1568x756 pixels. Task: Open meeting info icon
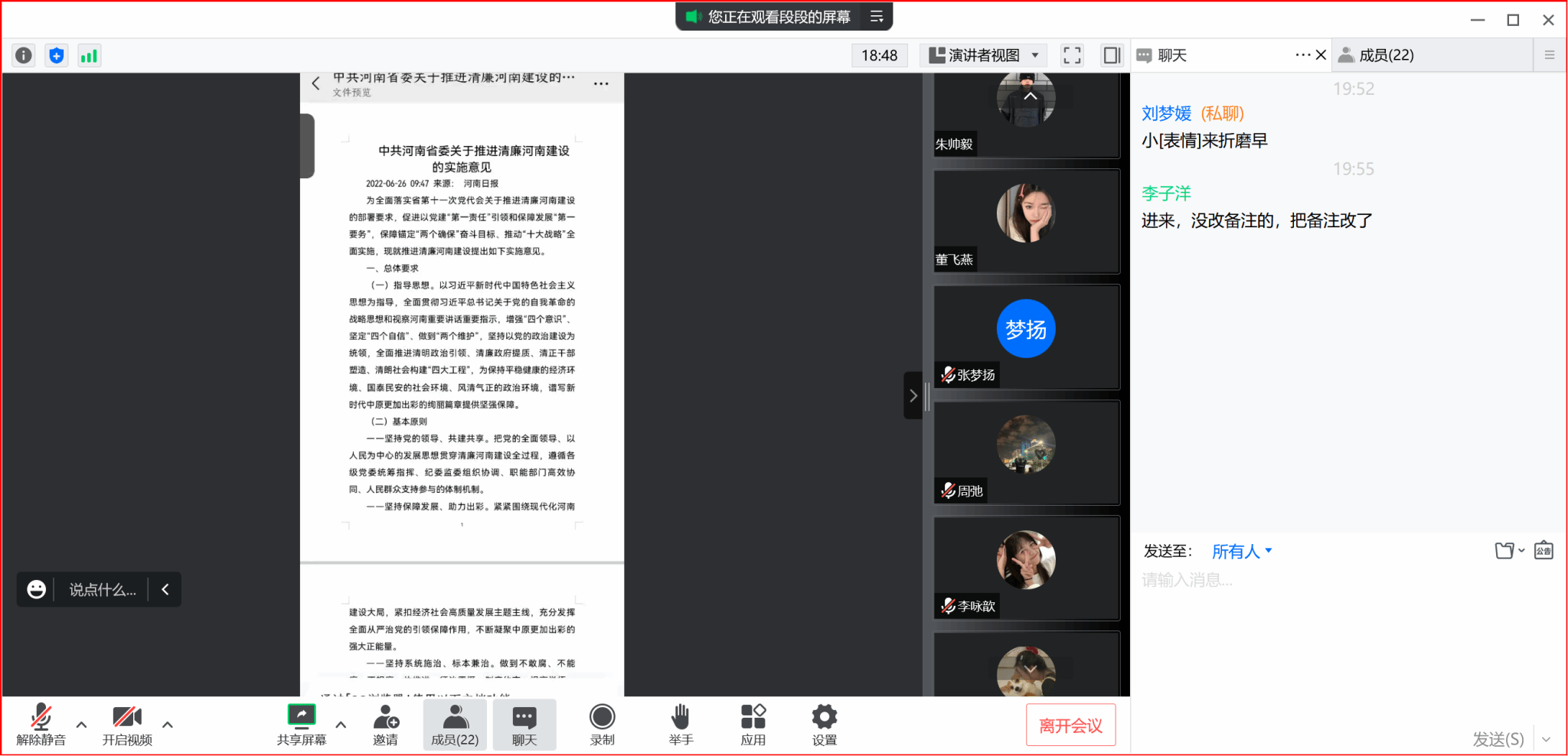pos(24,55)
